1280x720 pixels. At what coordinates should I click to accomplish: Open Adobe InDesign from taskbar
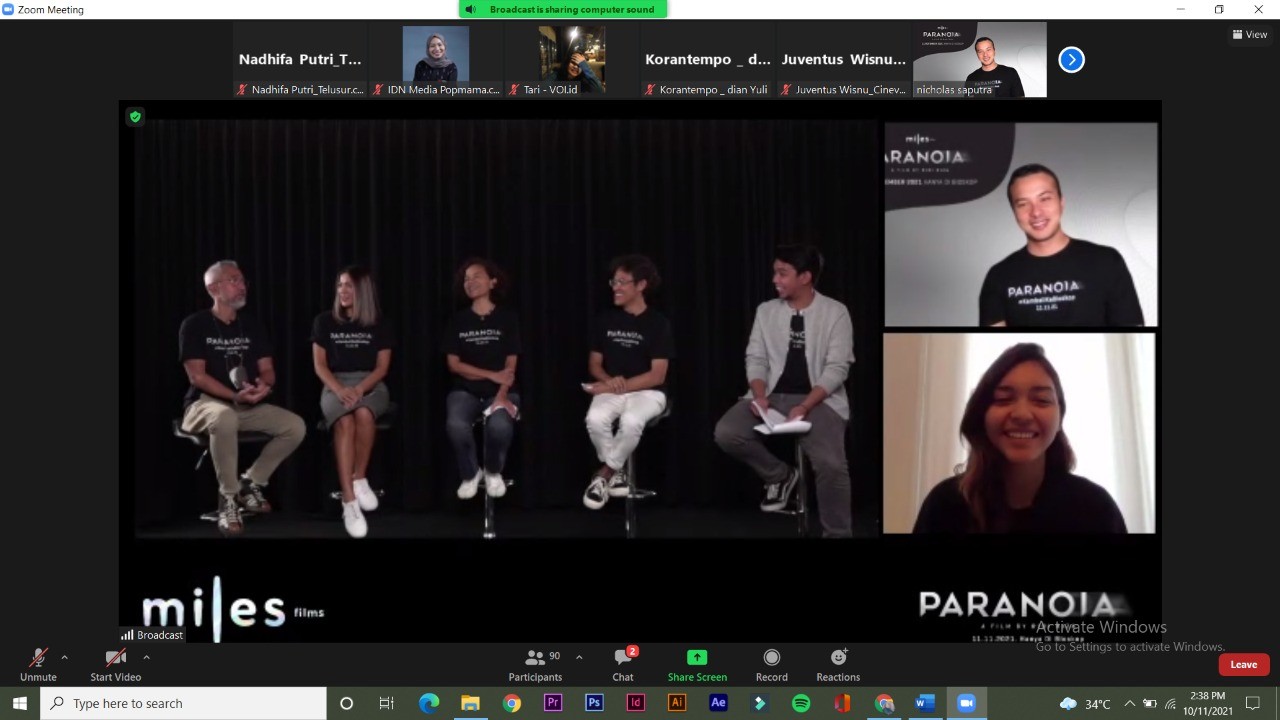pos(635,703)
